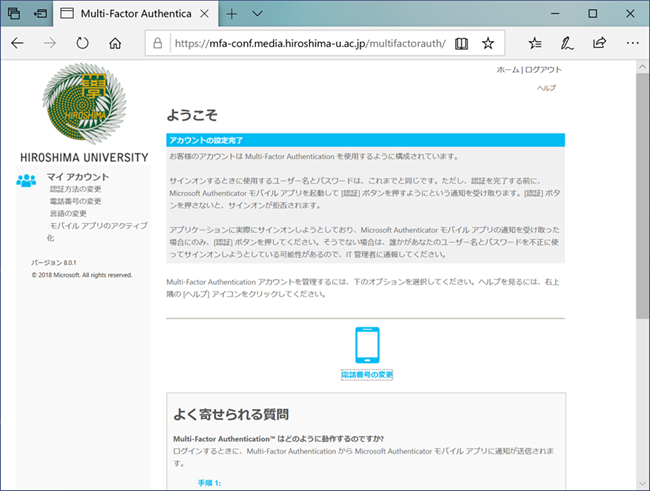650x491 pixels.
Task: Click the マイ アカウント heading
Action: (x=78, y=177)
